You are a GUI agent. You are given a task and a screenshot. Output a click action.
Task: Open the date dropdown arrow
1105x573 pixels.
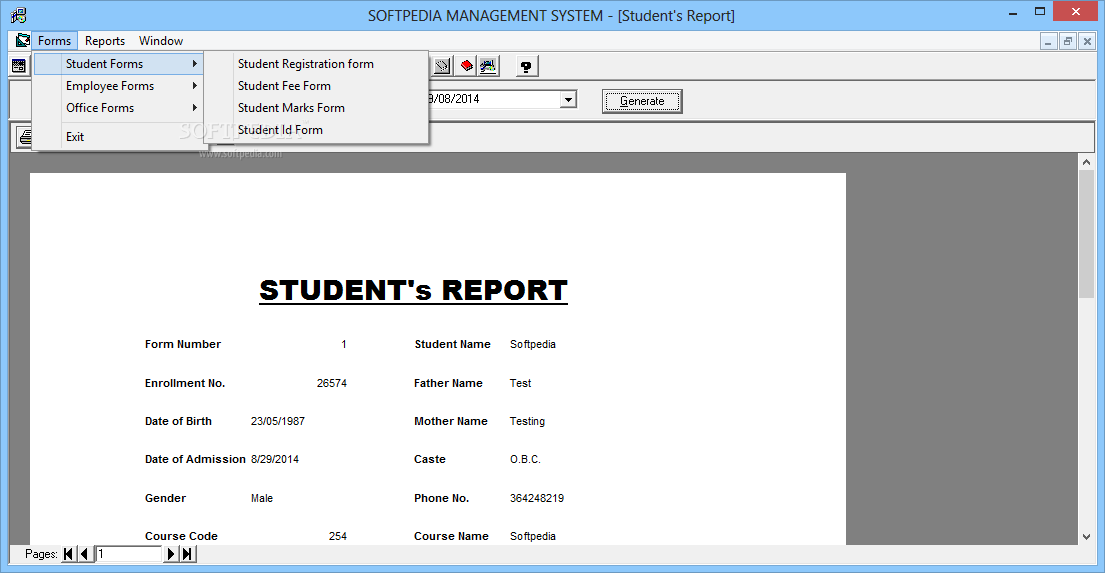pyautogui.click(x=568, y=99)
